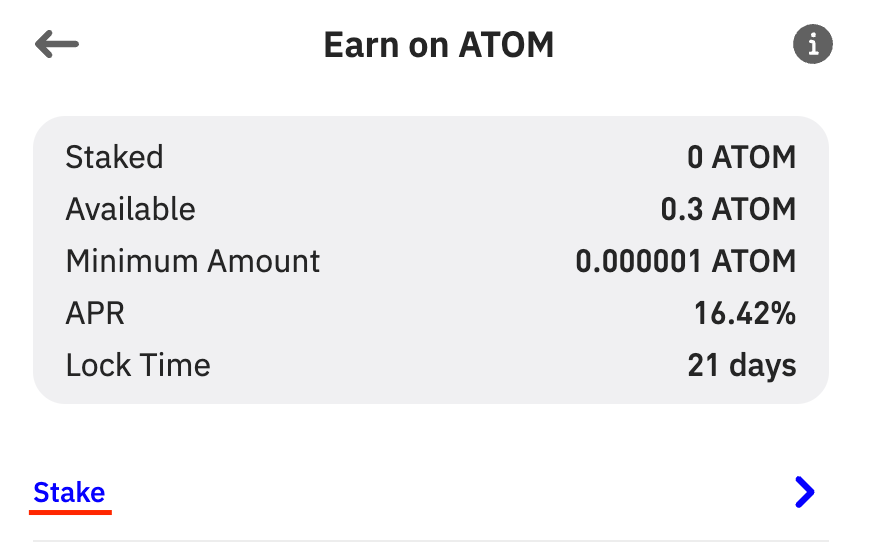Click the red underline beneath Stake
This screenshot has height=548, width=872.
coord(70,512)
